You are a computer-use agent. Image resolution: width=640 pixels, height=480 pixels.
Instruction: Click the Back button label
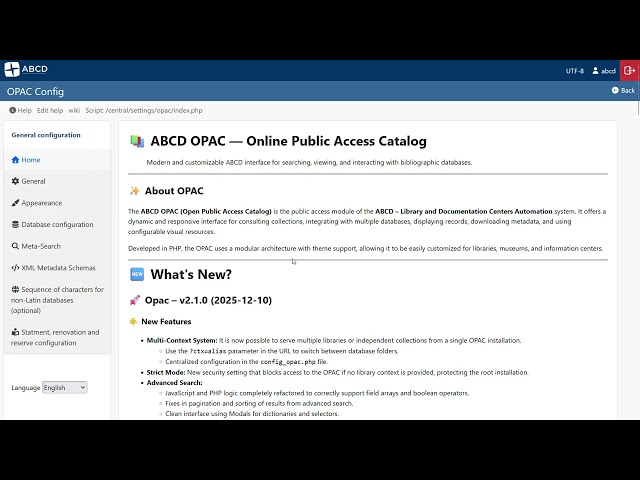pos(628,90)
